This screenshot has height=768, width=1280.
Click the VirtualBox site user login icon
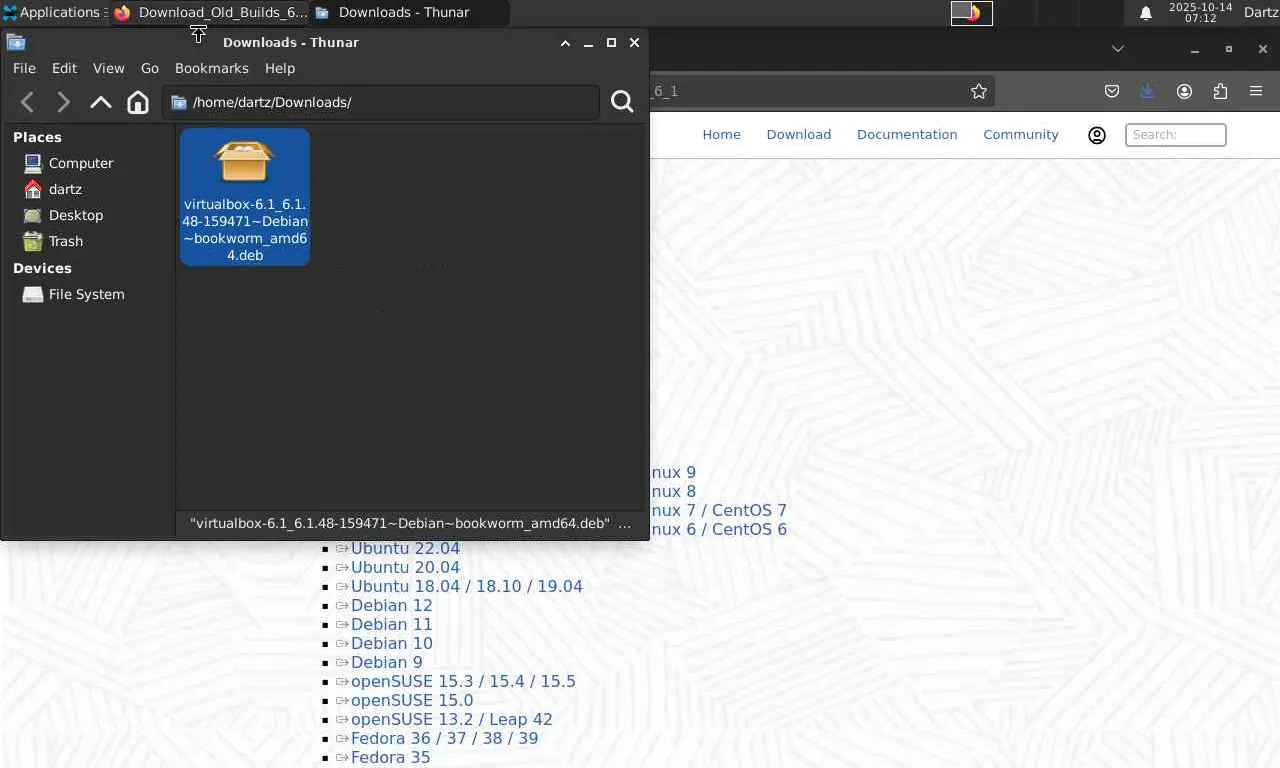(x=1097, y=135)
